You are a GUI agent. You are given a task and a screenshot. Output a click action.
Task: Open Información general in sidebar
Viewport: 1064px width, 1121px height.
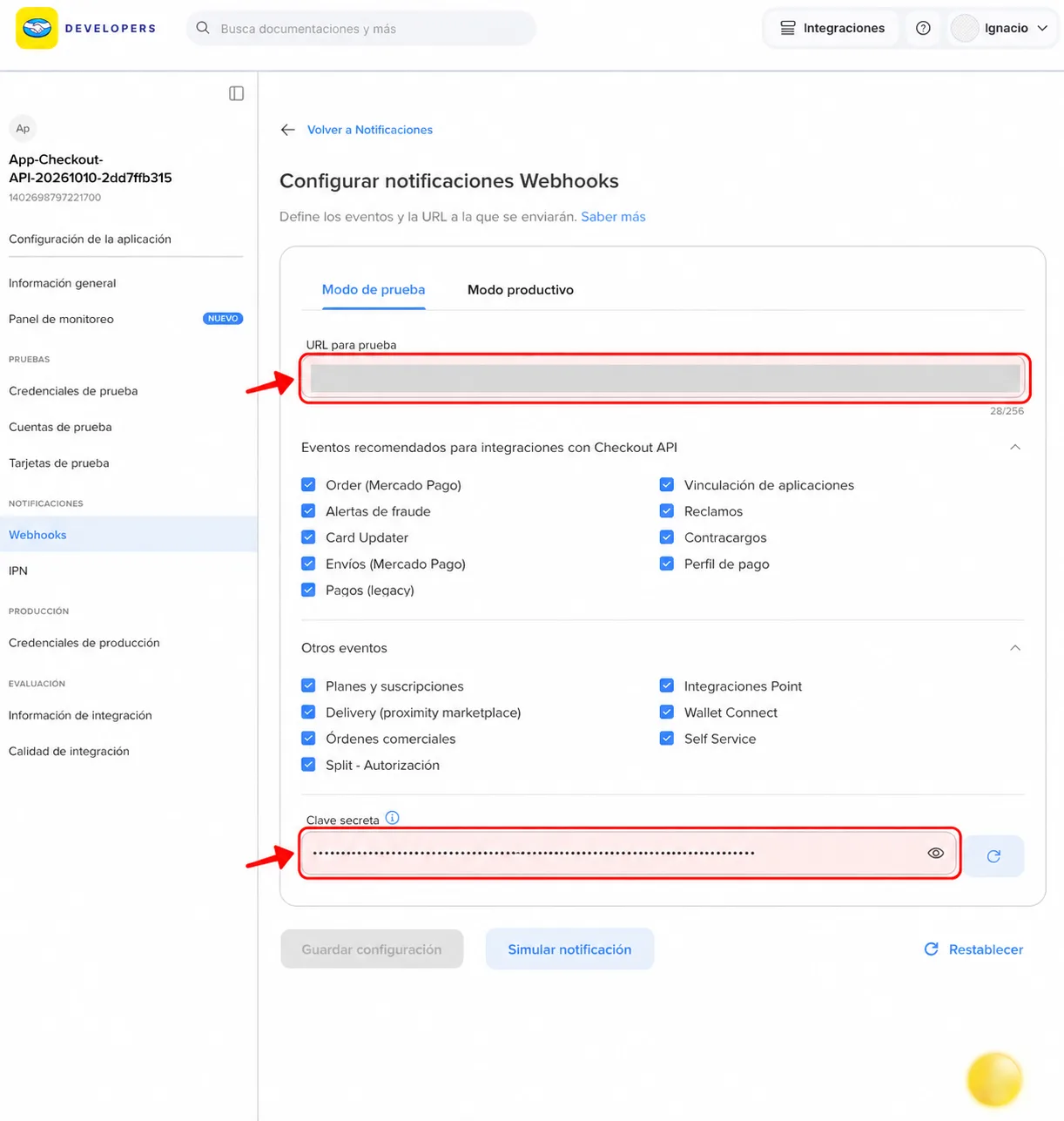click(x=63, y=283)
